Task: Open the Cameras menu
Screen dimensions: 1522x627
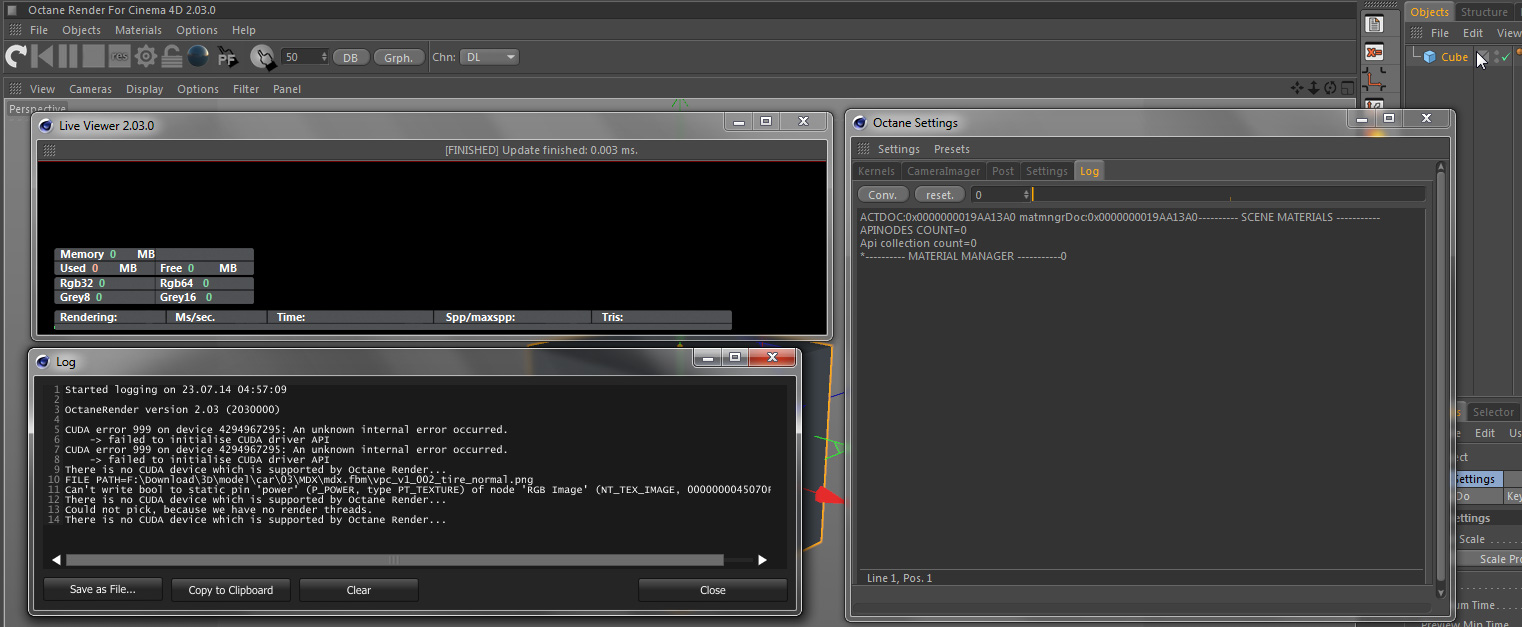Action: 90,89
